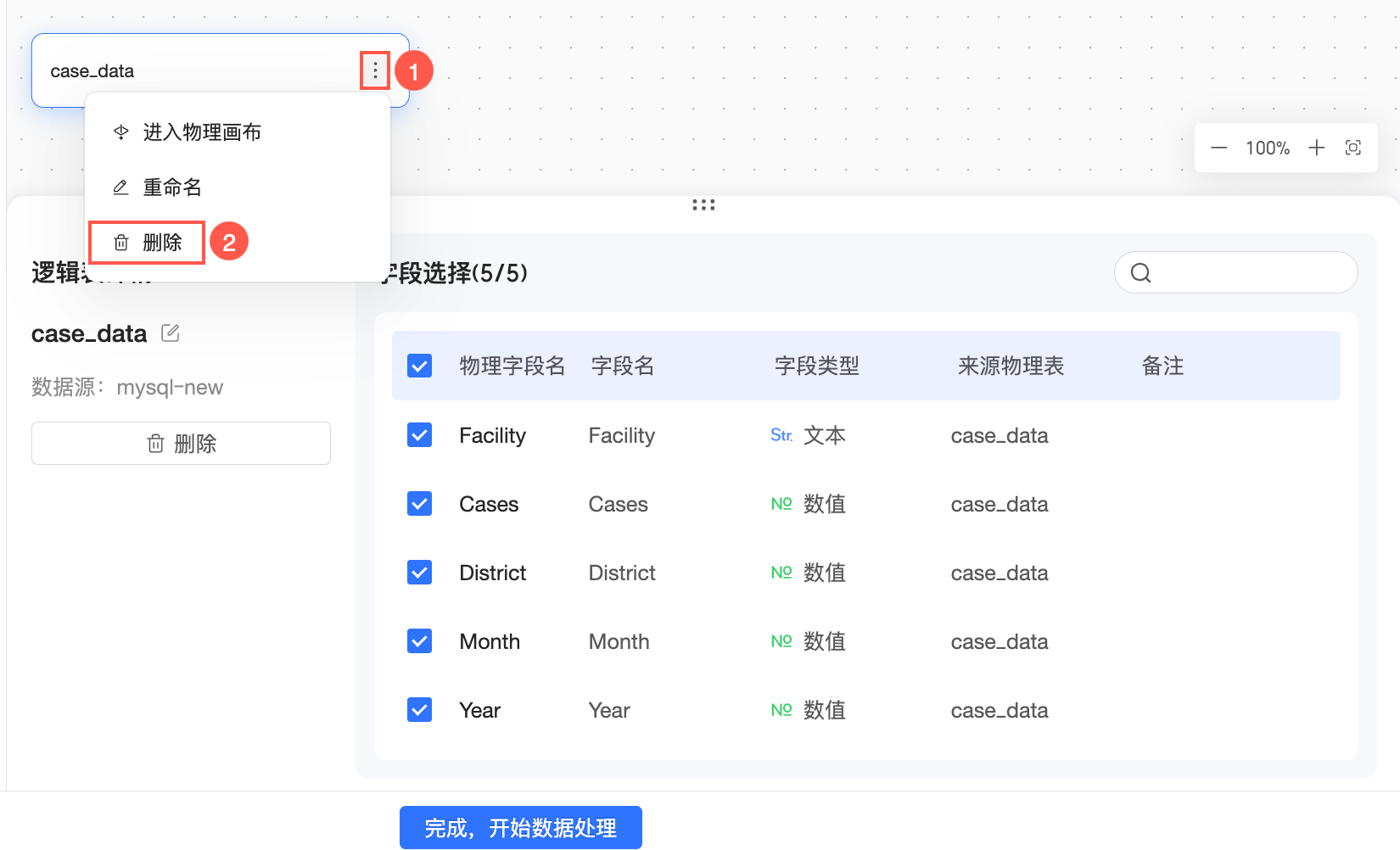Click the 物理字段名 column header
Image resolution: width=1400 pixels, height=850 pixels.
coord(512,366)
